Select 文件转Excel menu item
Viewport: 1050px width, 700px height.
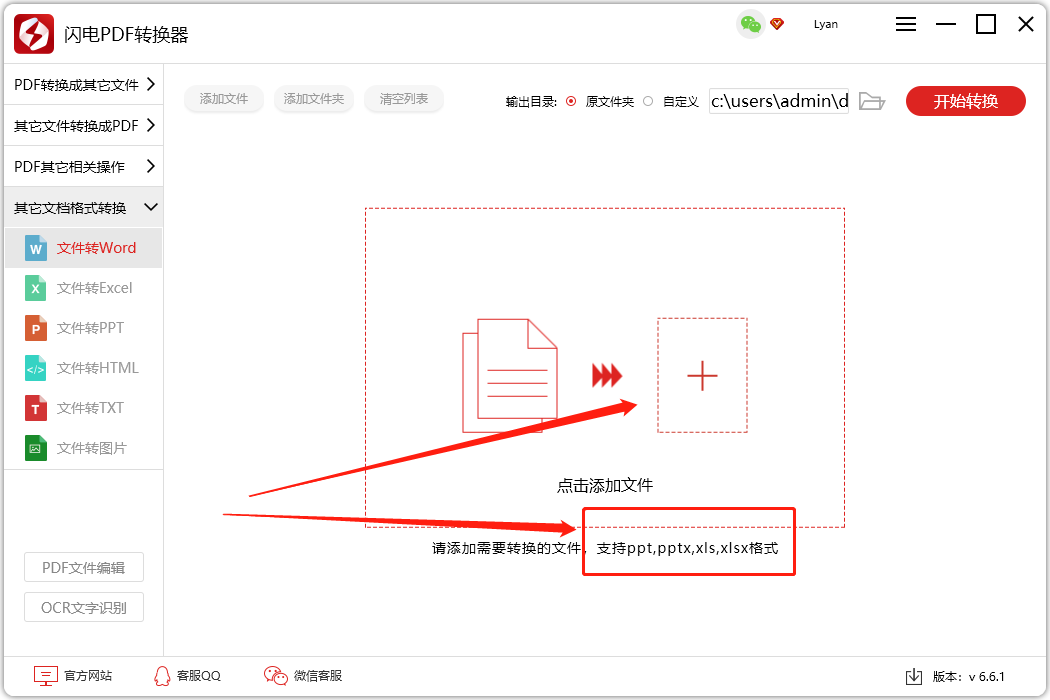[84, 288]
